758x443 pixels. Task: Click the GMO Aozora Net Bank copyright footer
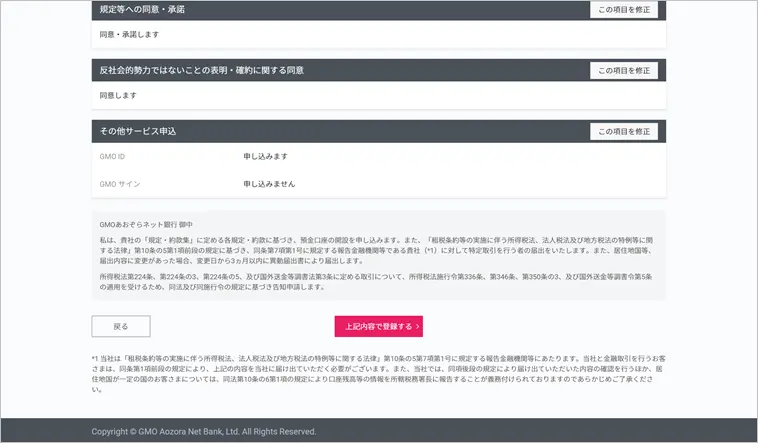(x=204, y=431)
